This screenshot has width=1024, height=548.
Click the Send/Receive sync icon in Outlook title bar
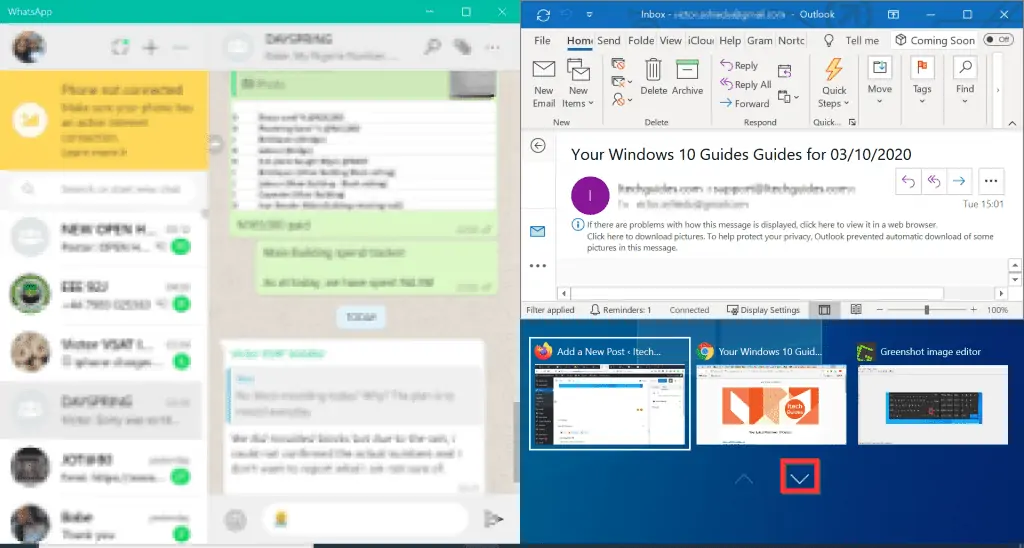pos(543,14)
